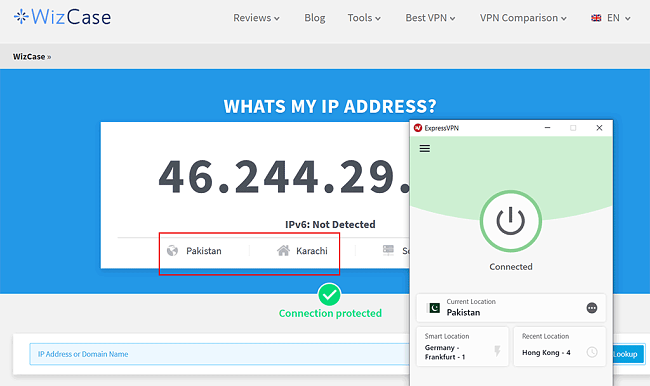This screenshot has width=650, height=386.
Task: Close the ExpressVPN window
Action: click(599, 128)
